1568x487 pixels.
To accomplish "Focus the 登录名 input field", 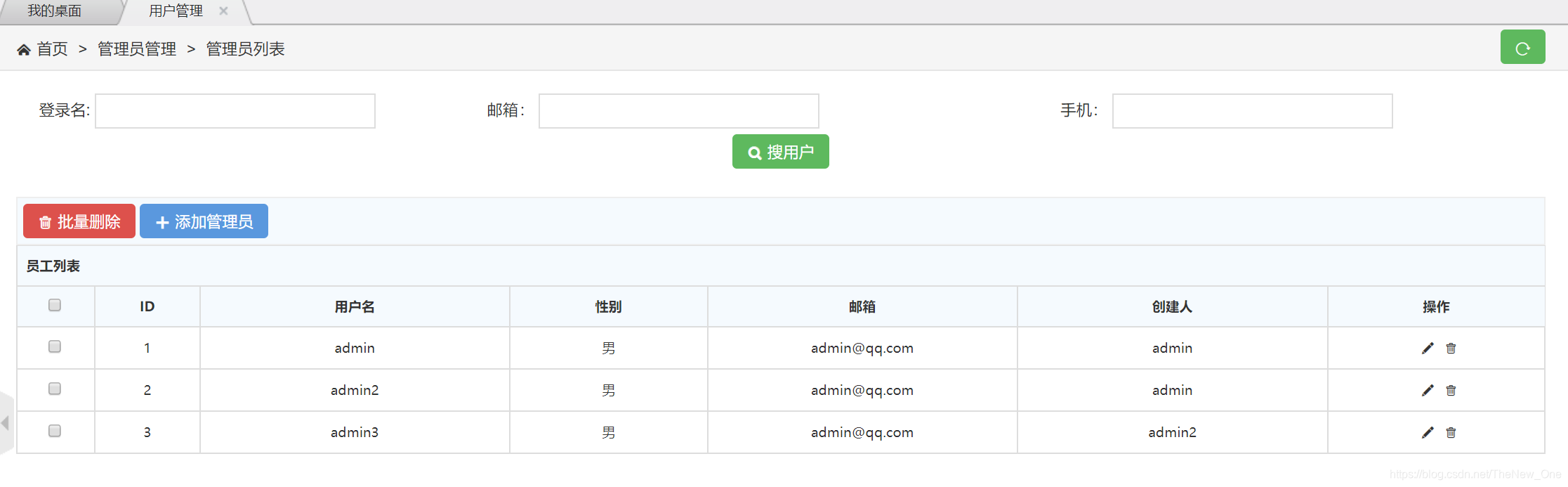I will click(x=235, y=111).
